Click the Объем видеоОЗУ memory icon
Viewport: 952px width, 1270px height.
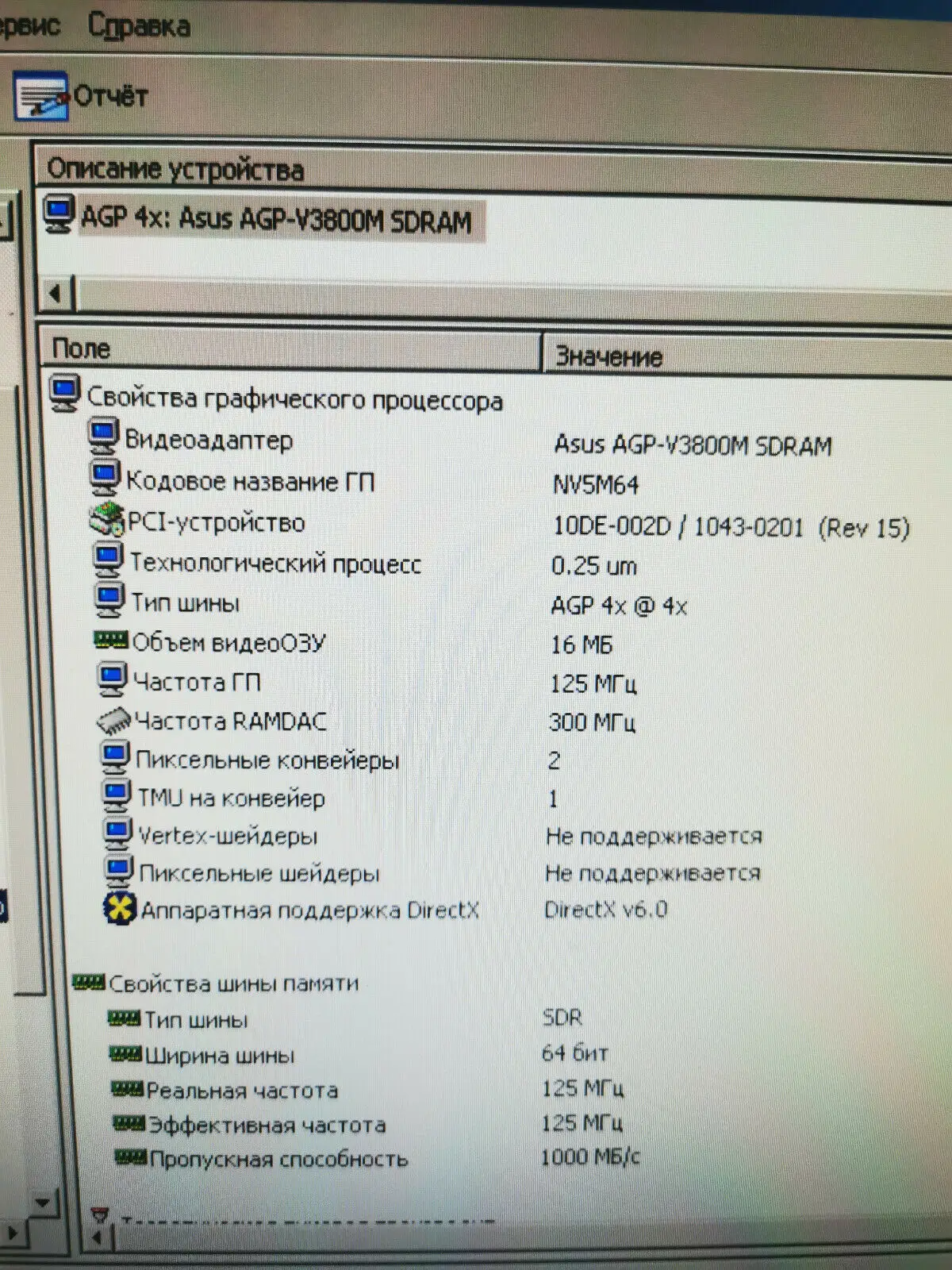tap(111, 640)
